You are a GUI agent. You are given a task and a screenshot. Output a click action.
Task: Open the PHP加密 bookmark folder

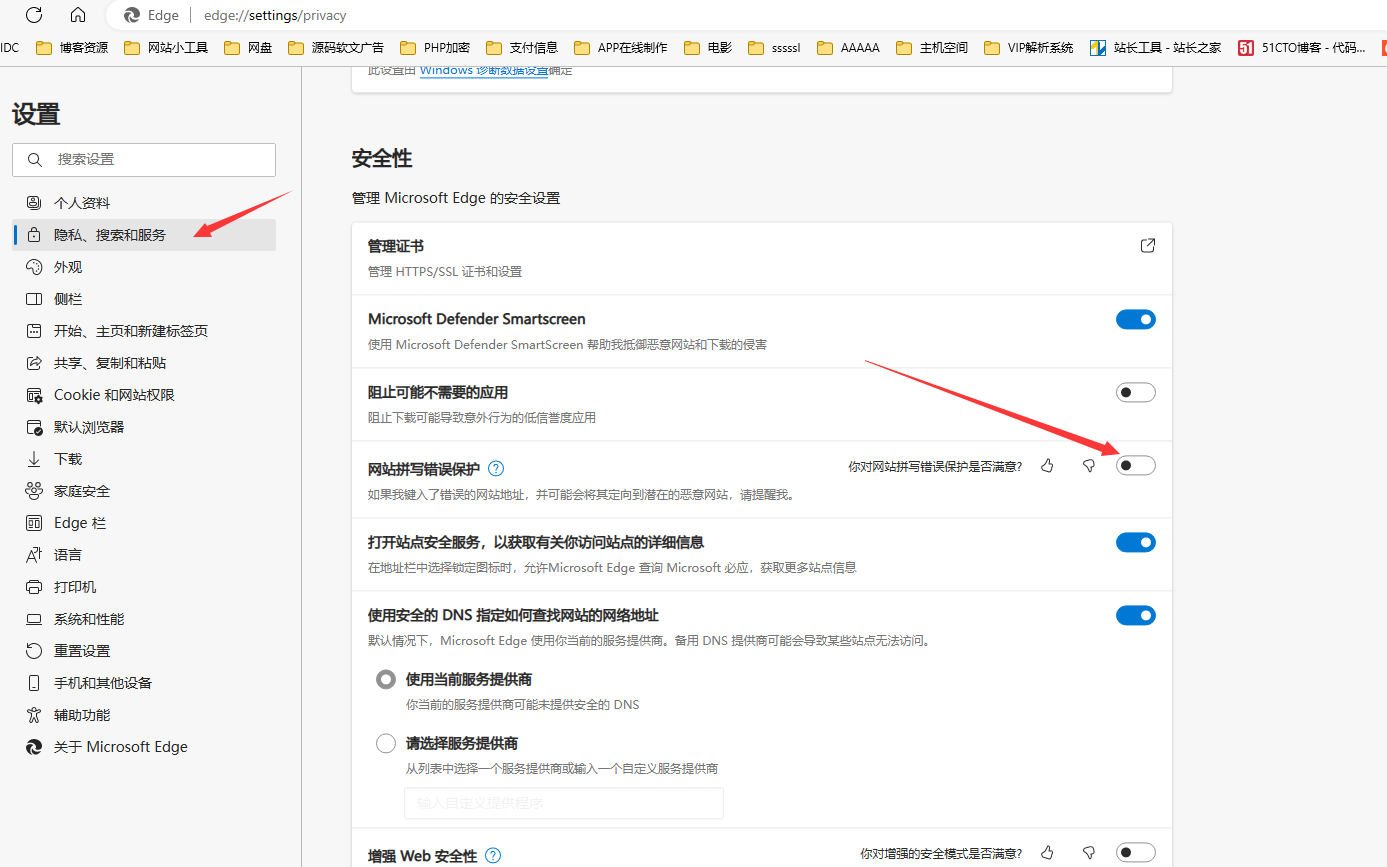pyautogui.click(x=434, y=47)
